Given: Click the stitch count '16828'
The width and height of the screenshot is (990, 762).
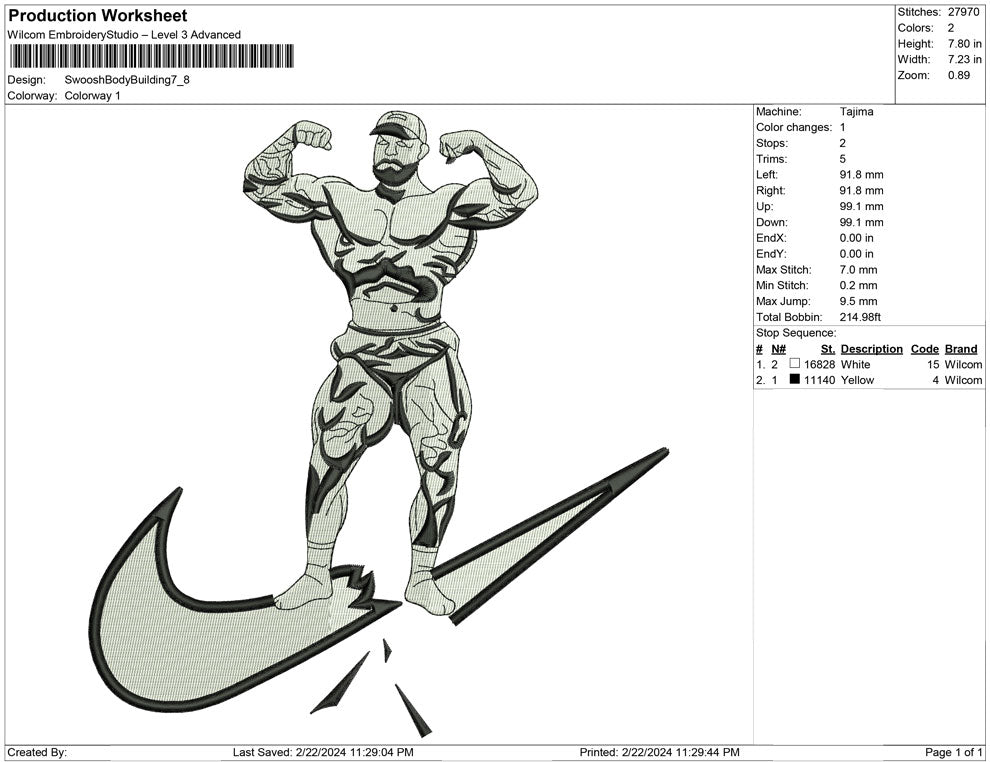Looking at the screenshot, I should pos(820,364).
